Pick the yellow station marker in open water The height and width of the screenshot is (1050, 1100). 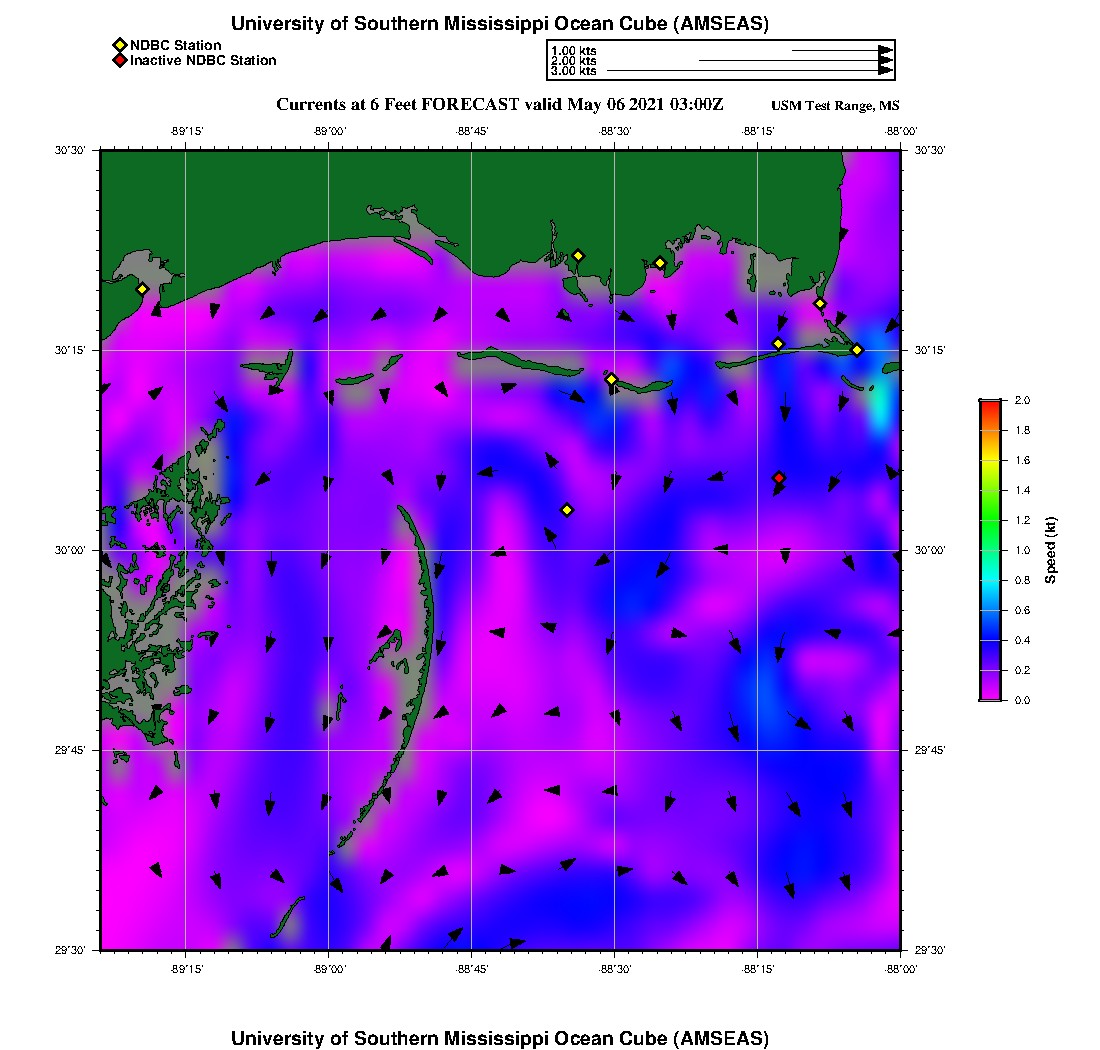coord(567,510)
